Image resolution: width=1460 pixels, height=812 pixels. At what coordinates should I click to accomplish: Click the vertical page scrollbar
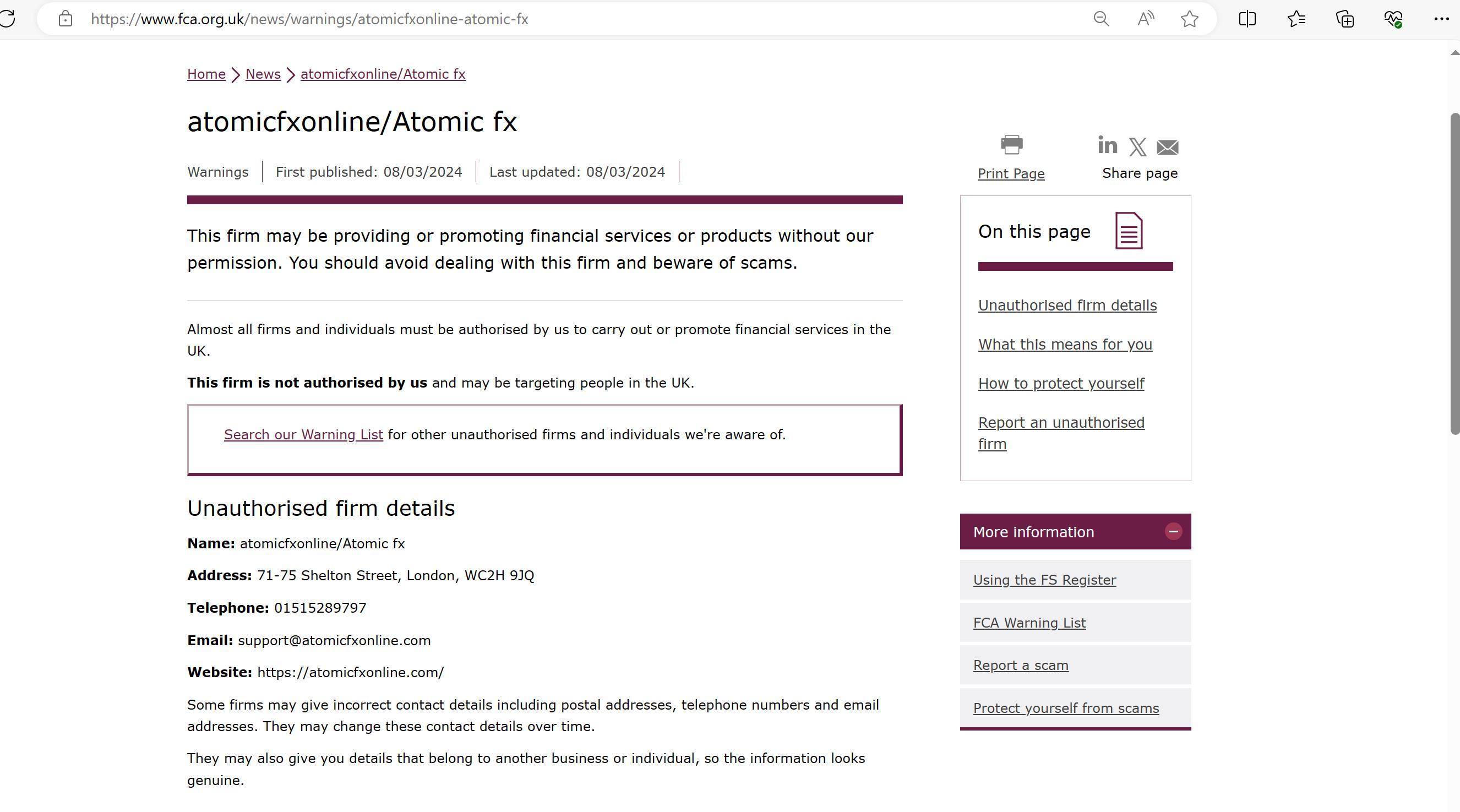pos(1454,272)
